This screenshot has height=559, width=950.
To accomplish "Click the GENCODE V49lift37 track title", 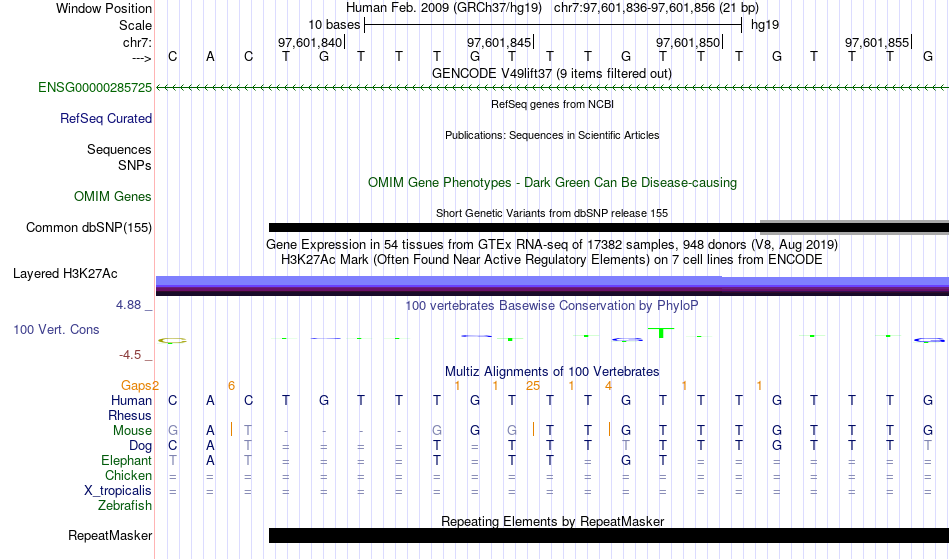I will pos(551,74).
